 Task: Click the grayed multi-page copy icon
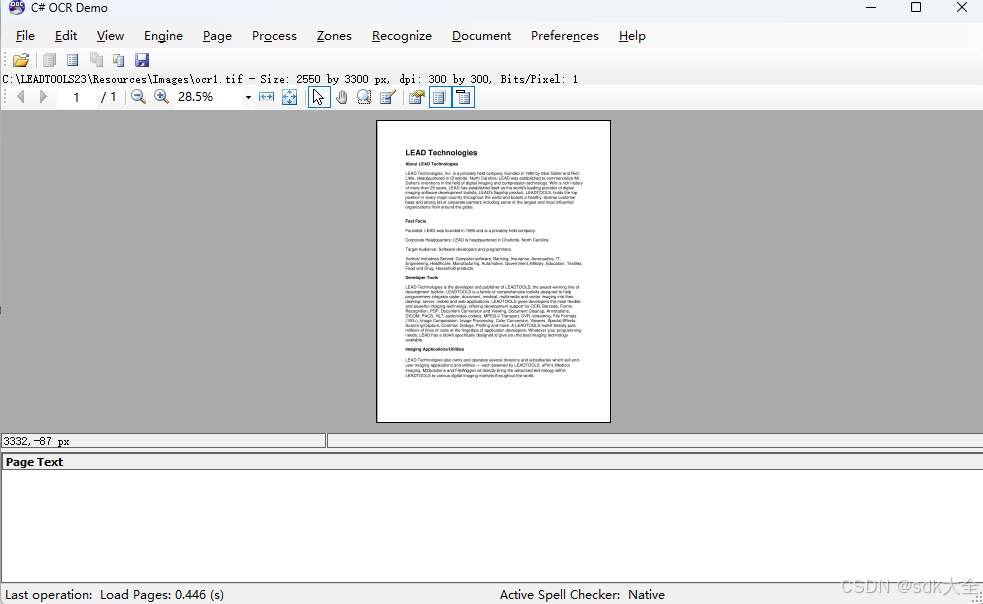96,60
